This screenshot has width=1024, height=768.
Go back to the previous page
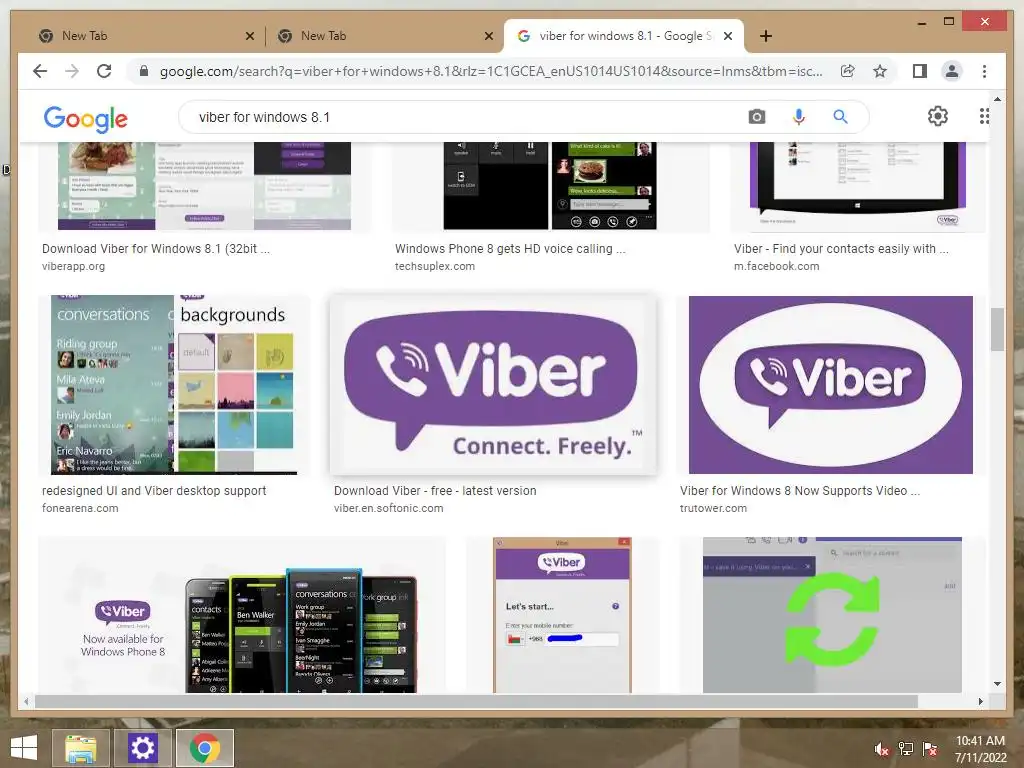coord(40,71)
